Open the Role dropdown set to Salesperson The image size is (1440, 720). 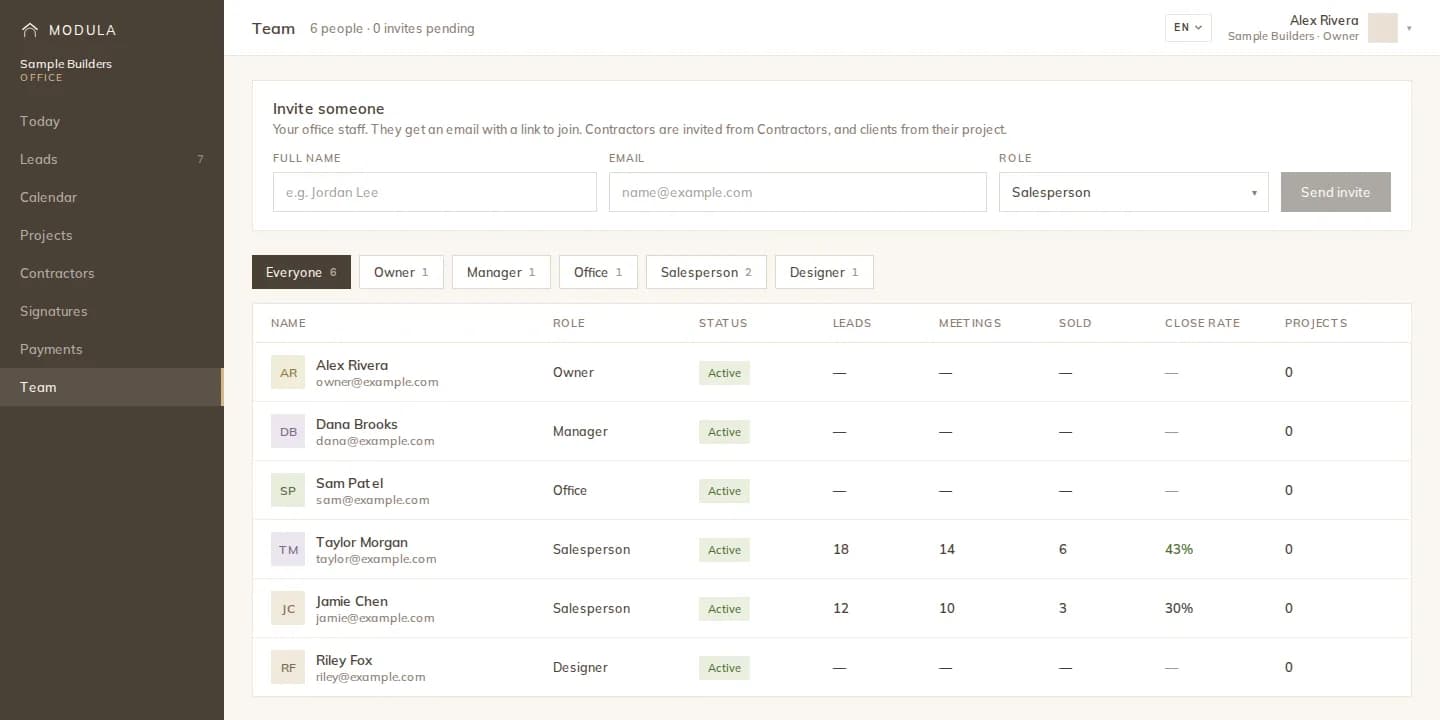pos(1133,192)
